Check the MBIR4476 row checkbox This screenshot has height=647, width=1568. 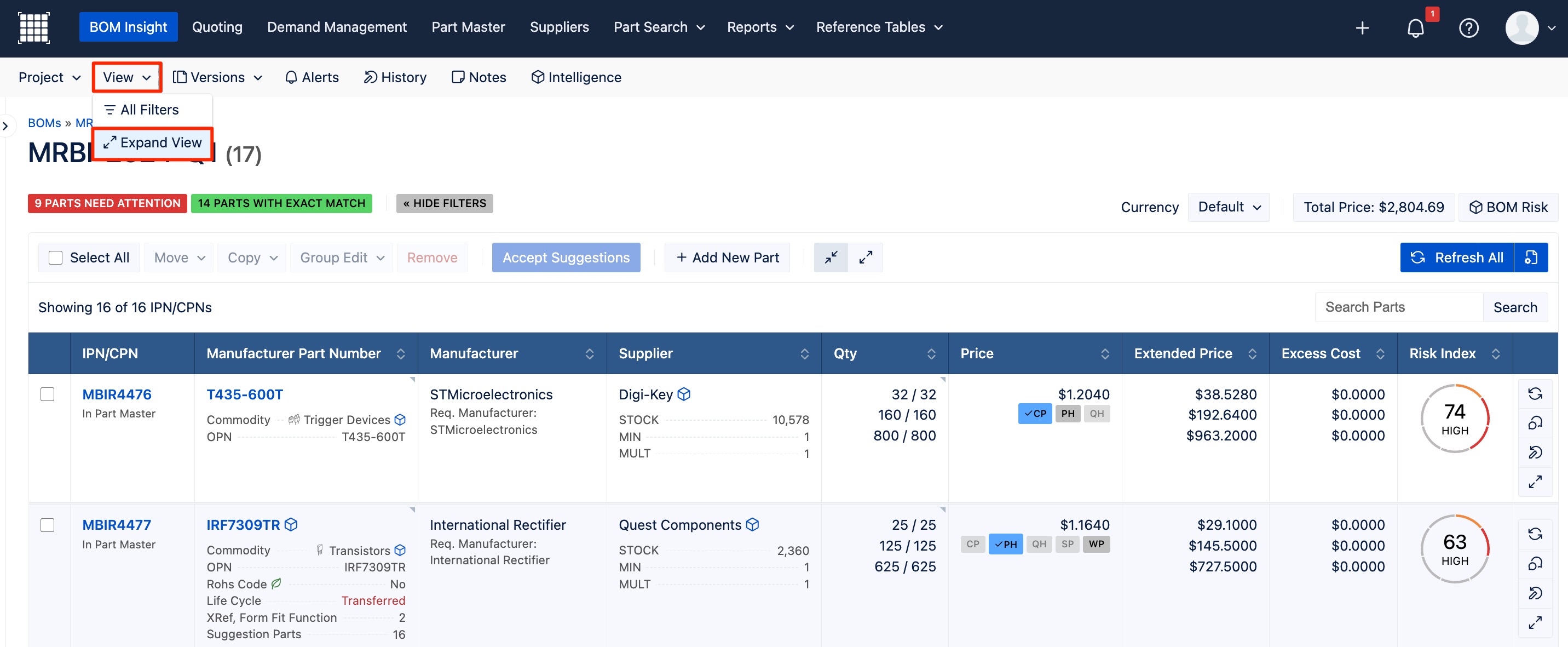pyautogui.click(x=47, y=394)
